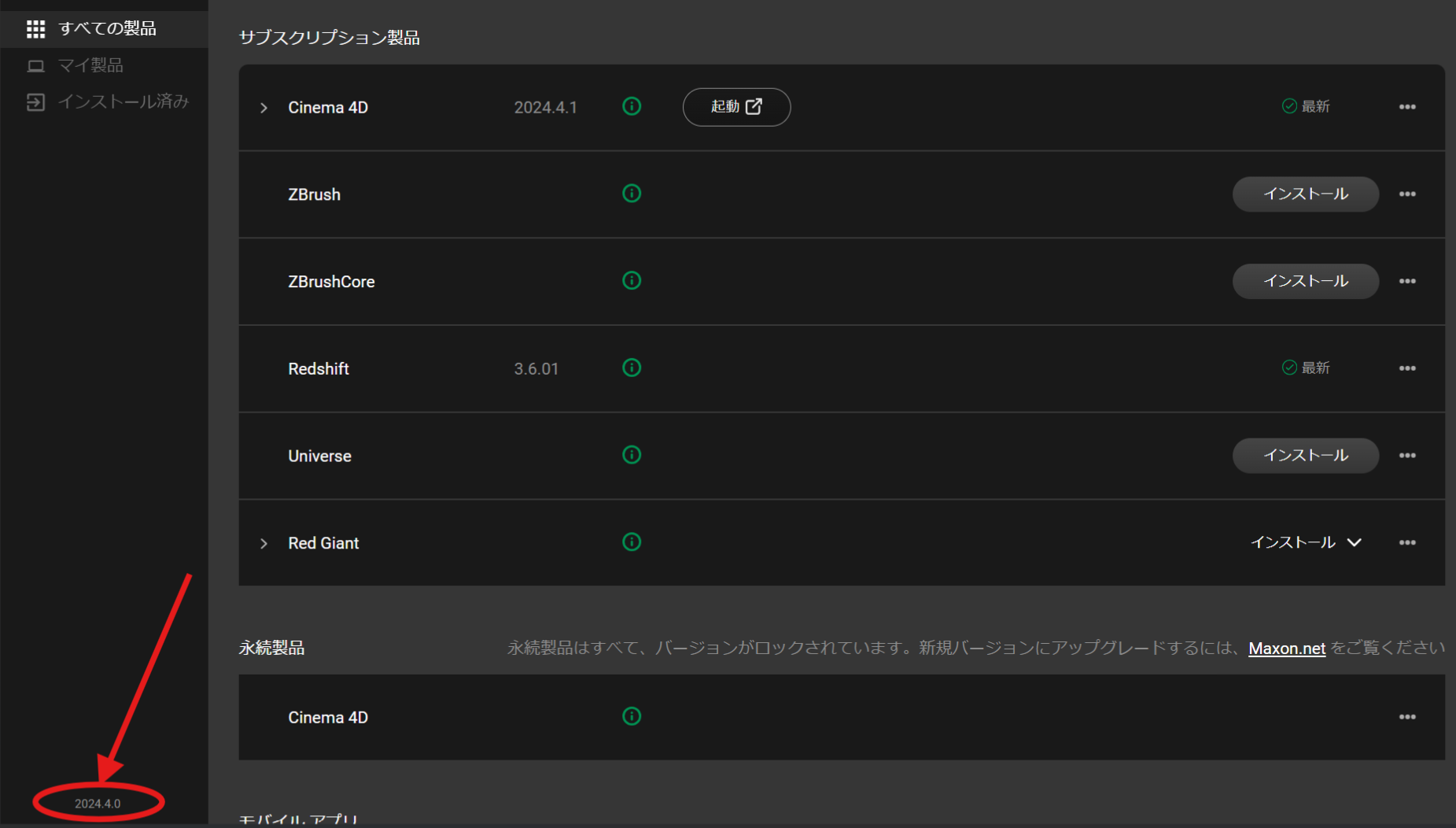Click the ZBrush product name
1456x828 pixels.
click(x=315, y=194)
